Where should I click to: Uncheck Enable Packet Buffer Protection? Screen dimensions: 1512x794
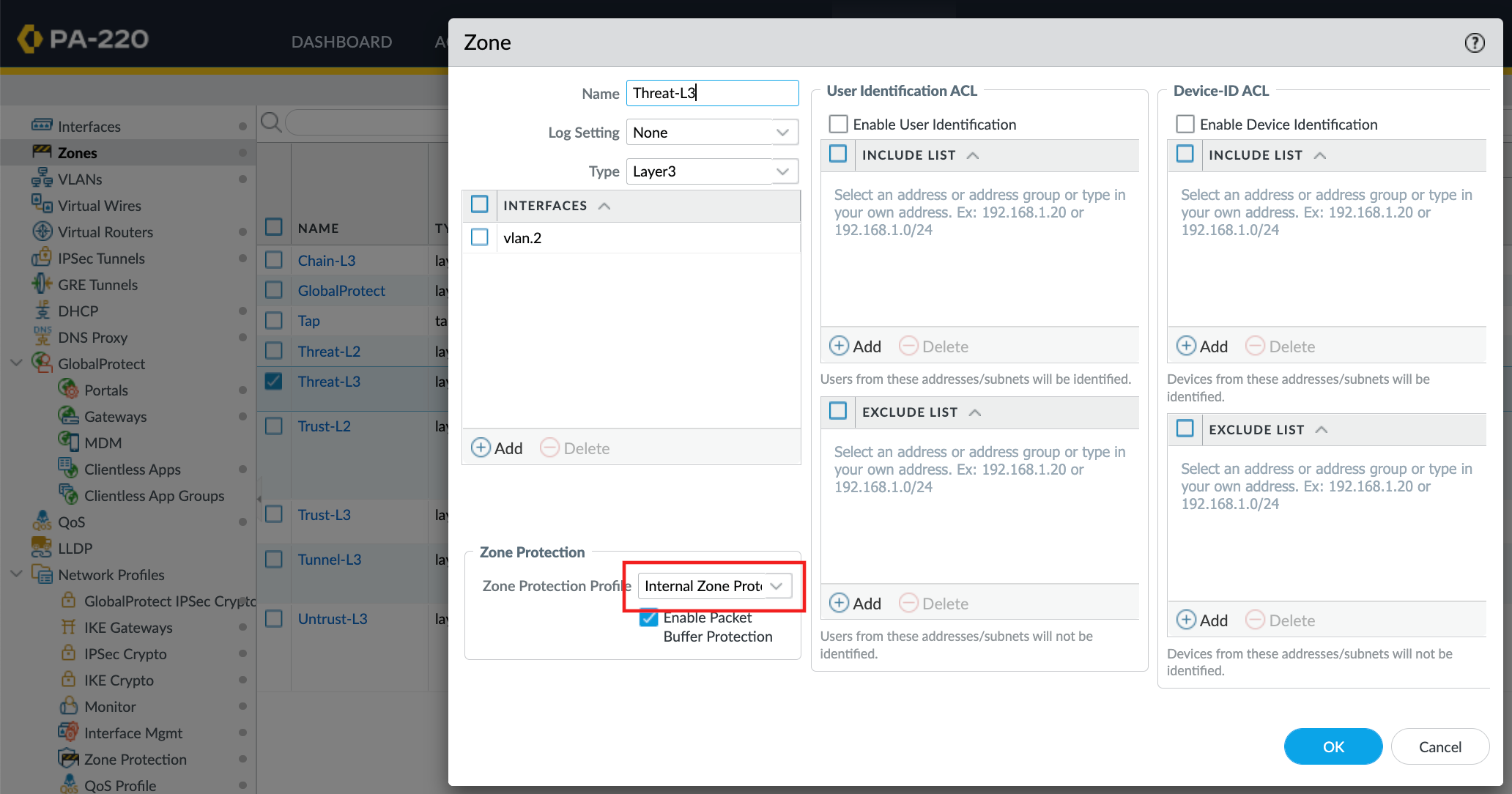[648, 617]
